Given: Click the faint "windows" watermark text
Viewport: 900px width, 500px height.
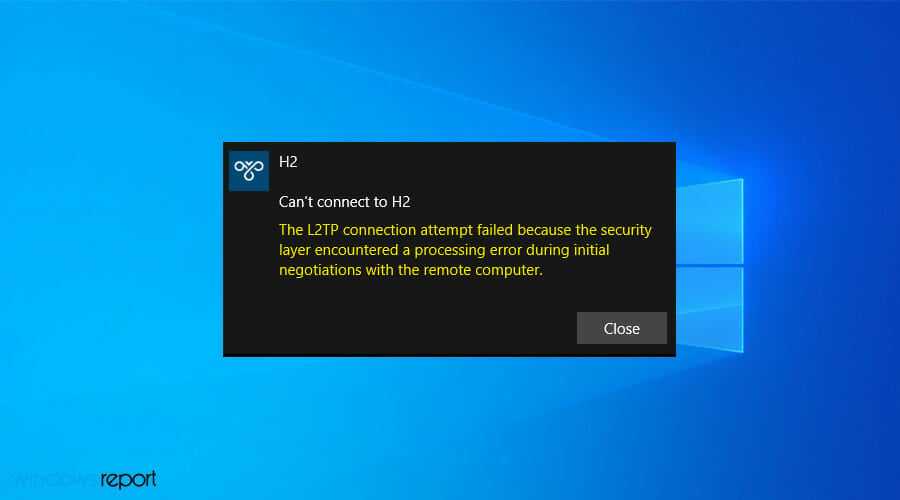Looking at the screenshot, I should click(x=53, y=479).
